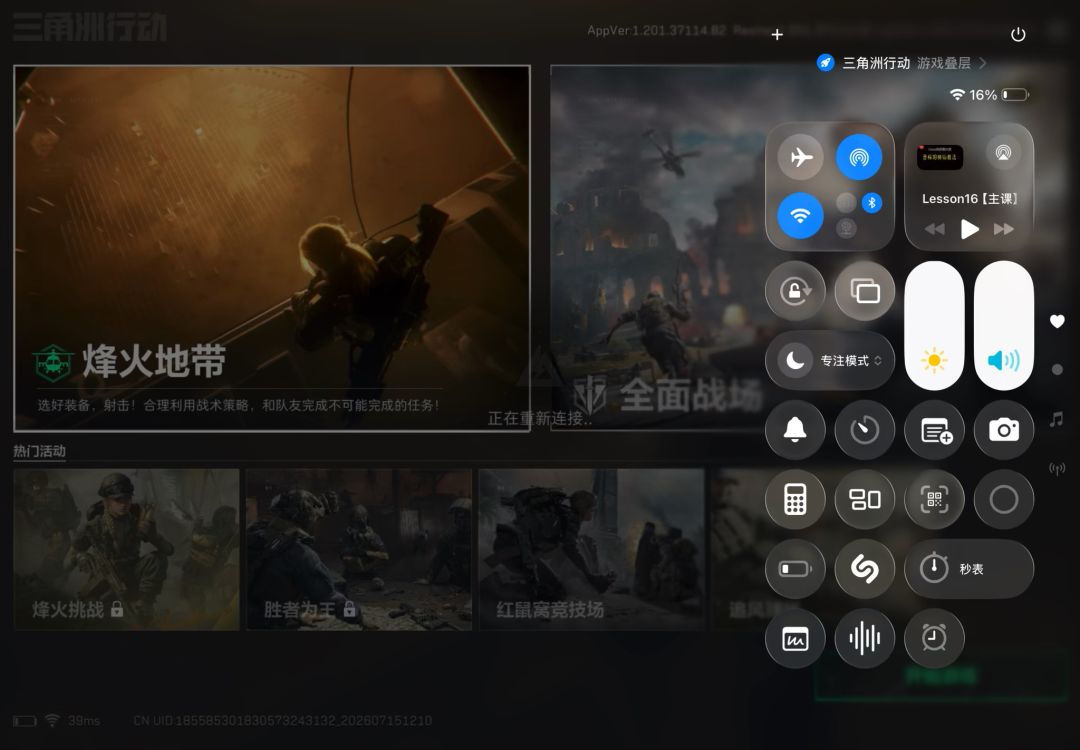
Task: Toggle AirDrop connectivity button
Action: tap(858, 157)
